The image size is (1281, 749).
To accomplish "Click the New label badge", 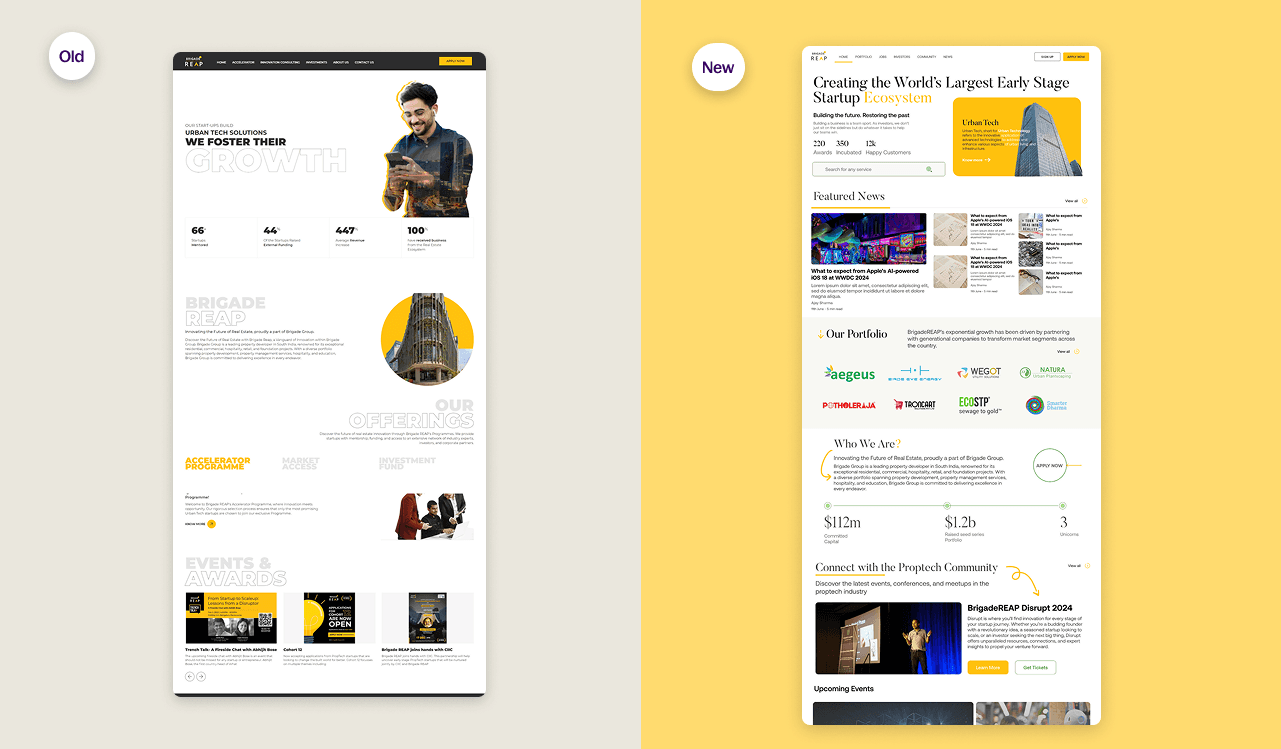I will tap(718, 68).
